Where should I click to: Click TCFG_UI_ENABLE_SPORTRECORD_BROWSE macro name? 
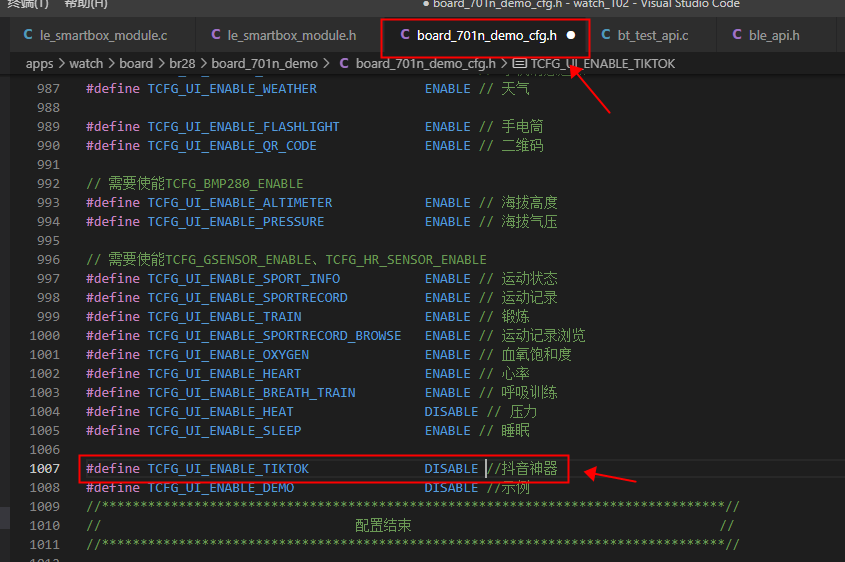pos(274,336)
